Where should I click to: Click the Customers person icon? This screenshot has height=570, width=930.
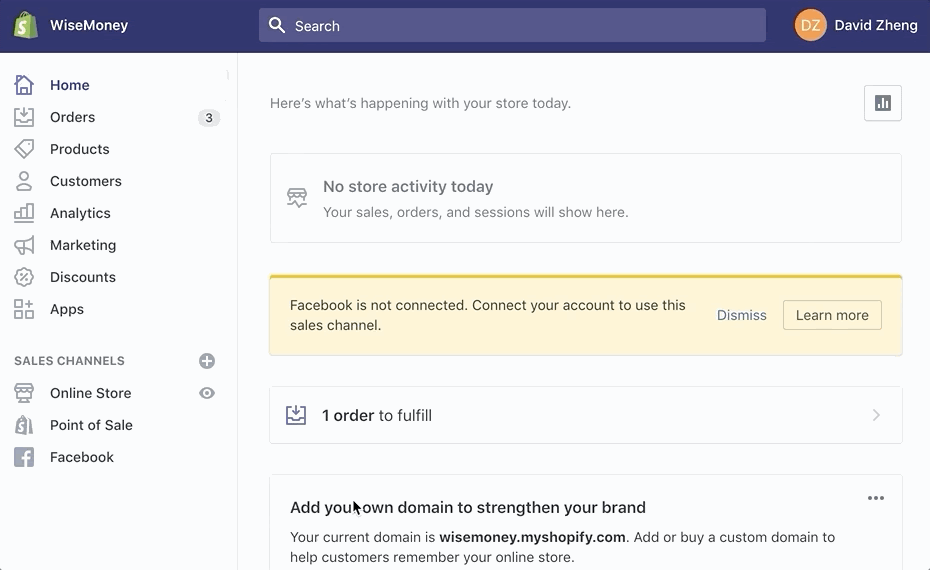pos(24,181)
